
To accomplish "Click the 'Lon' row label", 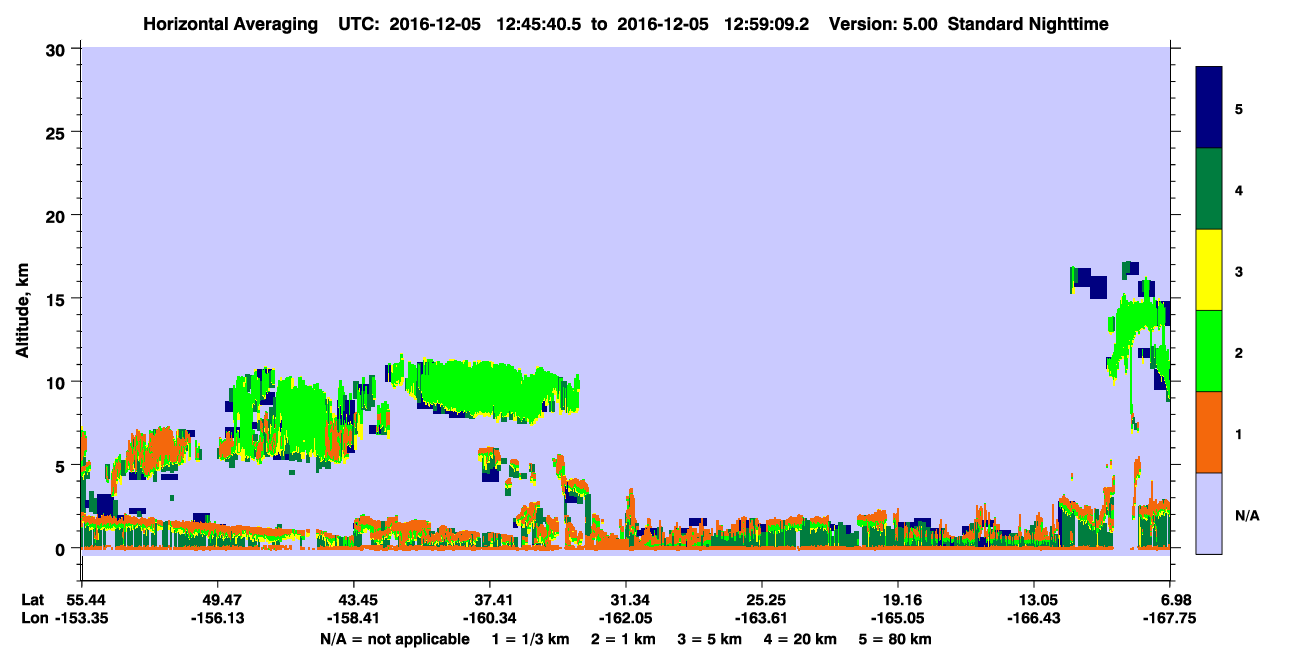I will pos(34,618).
